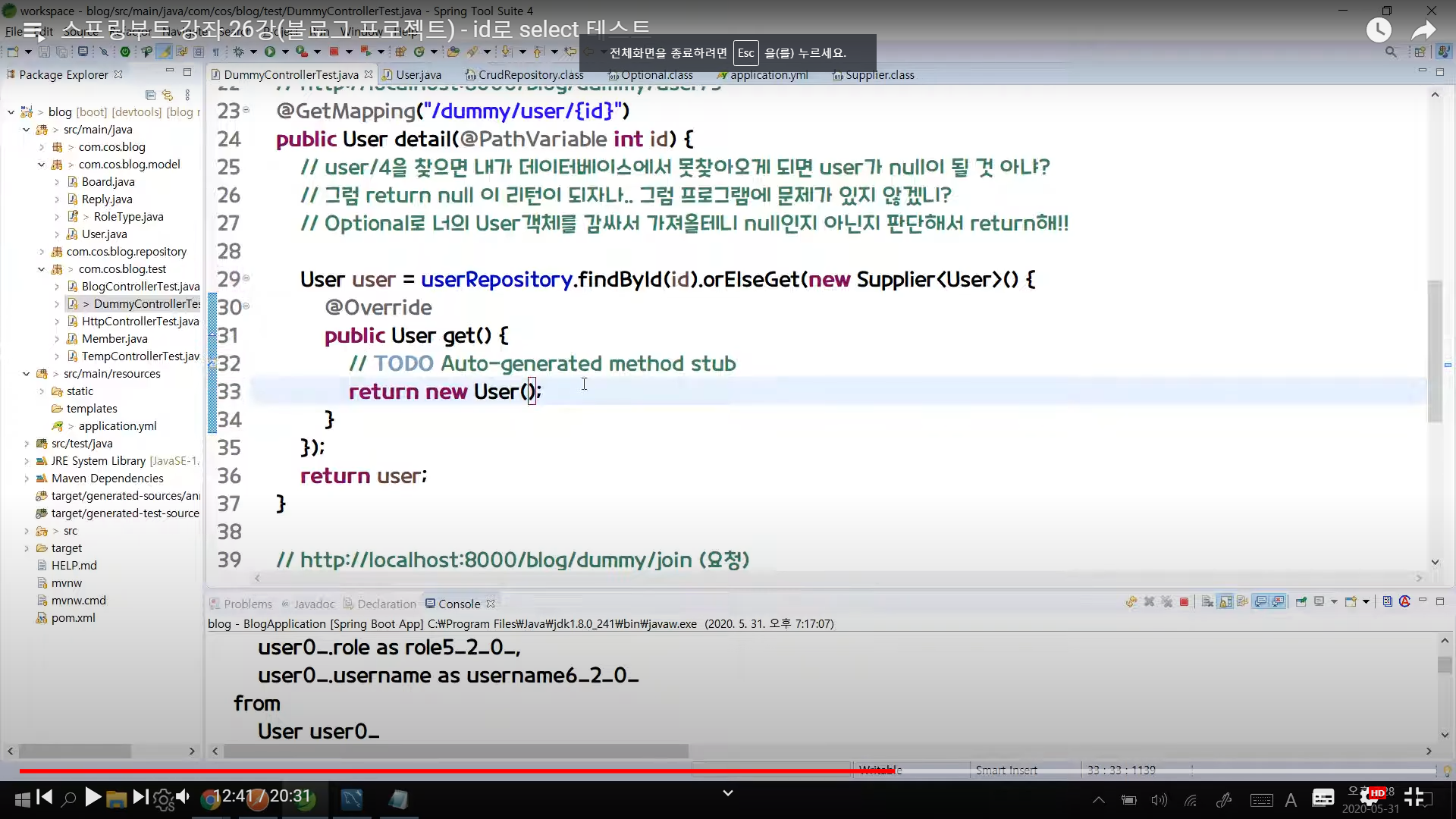The width and height of the screenshot is (1456, 819).
Task: Switch to CrudRepository.class tab
Action: click(x=525, y=74)
